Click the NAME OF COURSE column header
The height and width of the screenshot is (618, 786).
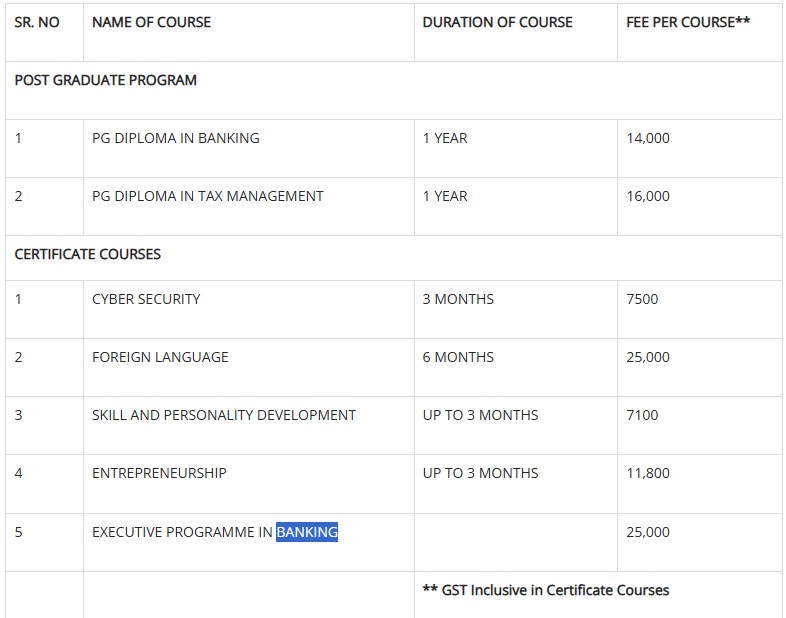151,22
